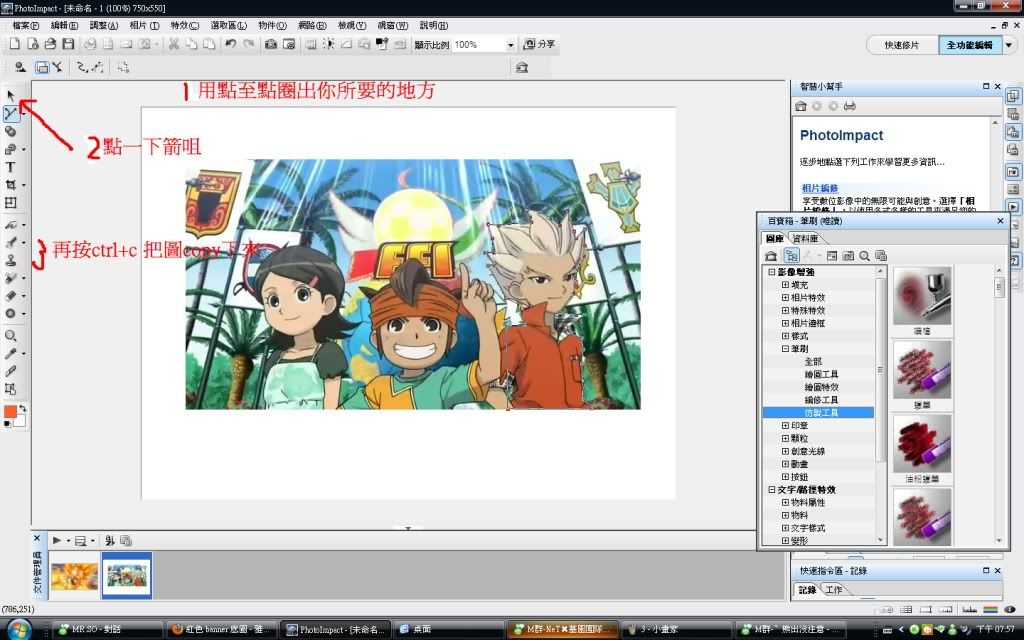The image size is (1024, 640).
Task: Select the Text tool
Action: click(x=11, y=167)
